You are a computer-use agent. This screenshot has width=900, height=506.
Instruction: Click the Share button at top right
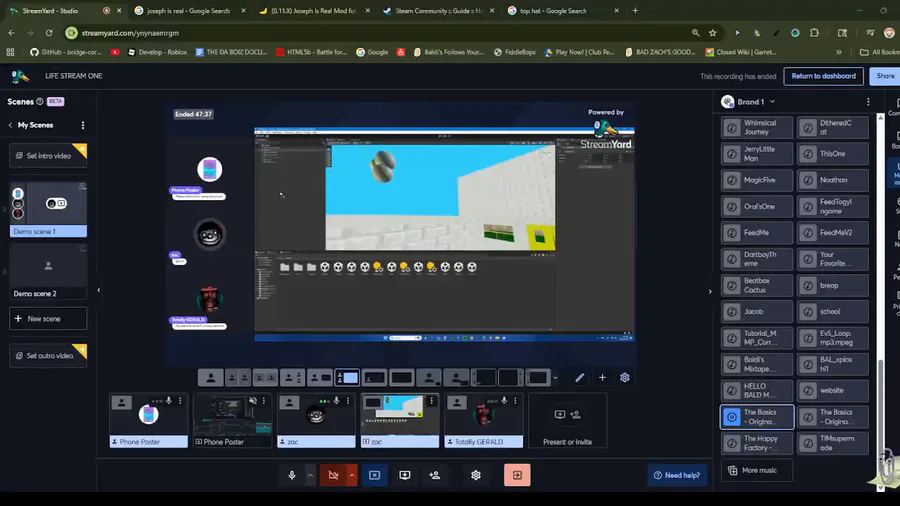point(885,76)
